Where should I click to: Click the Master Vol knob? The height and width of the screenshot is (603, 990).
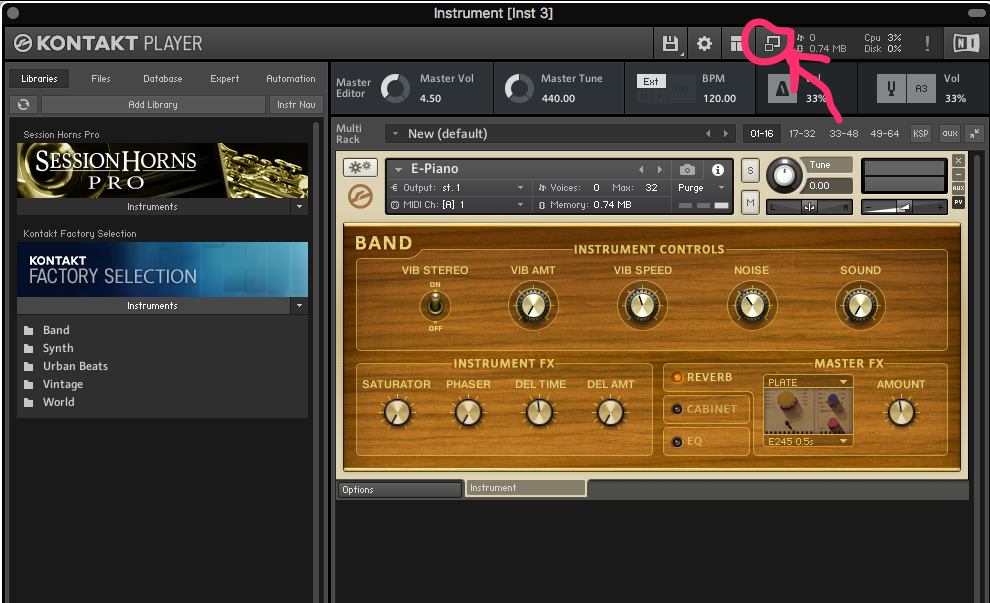pos(395,88)
